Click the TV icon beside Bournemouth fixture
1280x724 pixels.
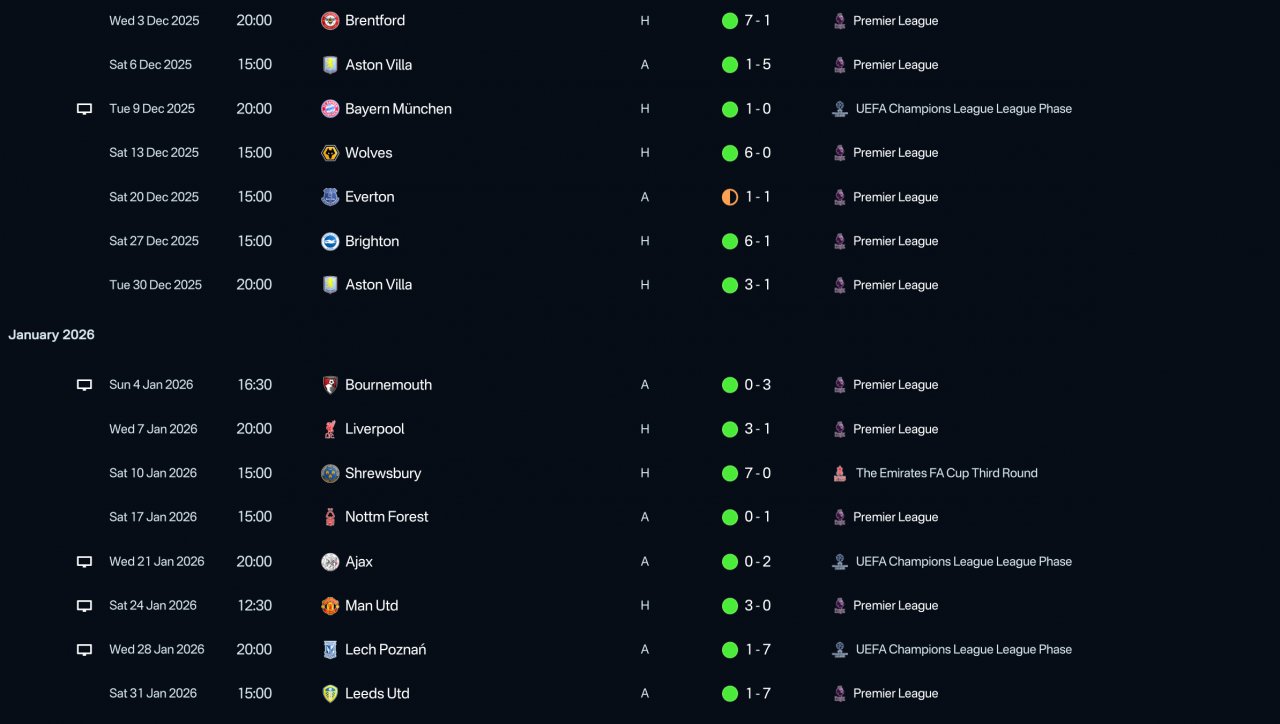[x=85, y=385]
